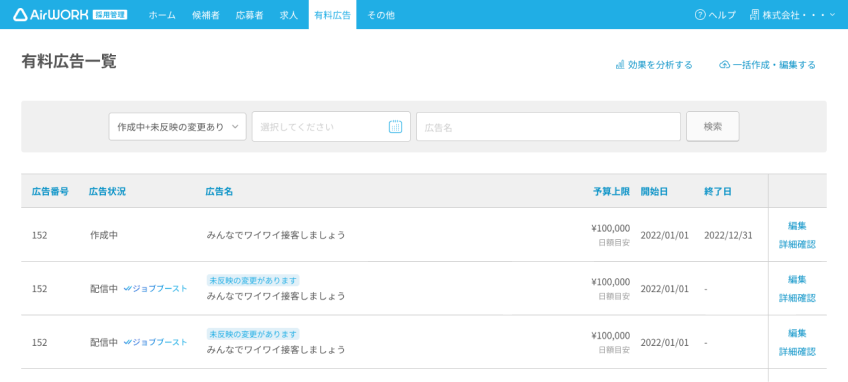Click 編集 for the 作成中 ad row
The width and height of the screenshot is (848, 382).
[797, 226]
